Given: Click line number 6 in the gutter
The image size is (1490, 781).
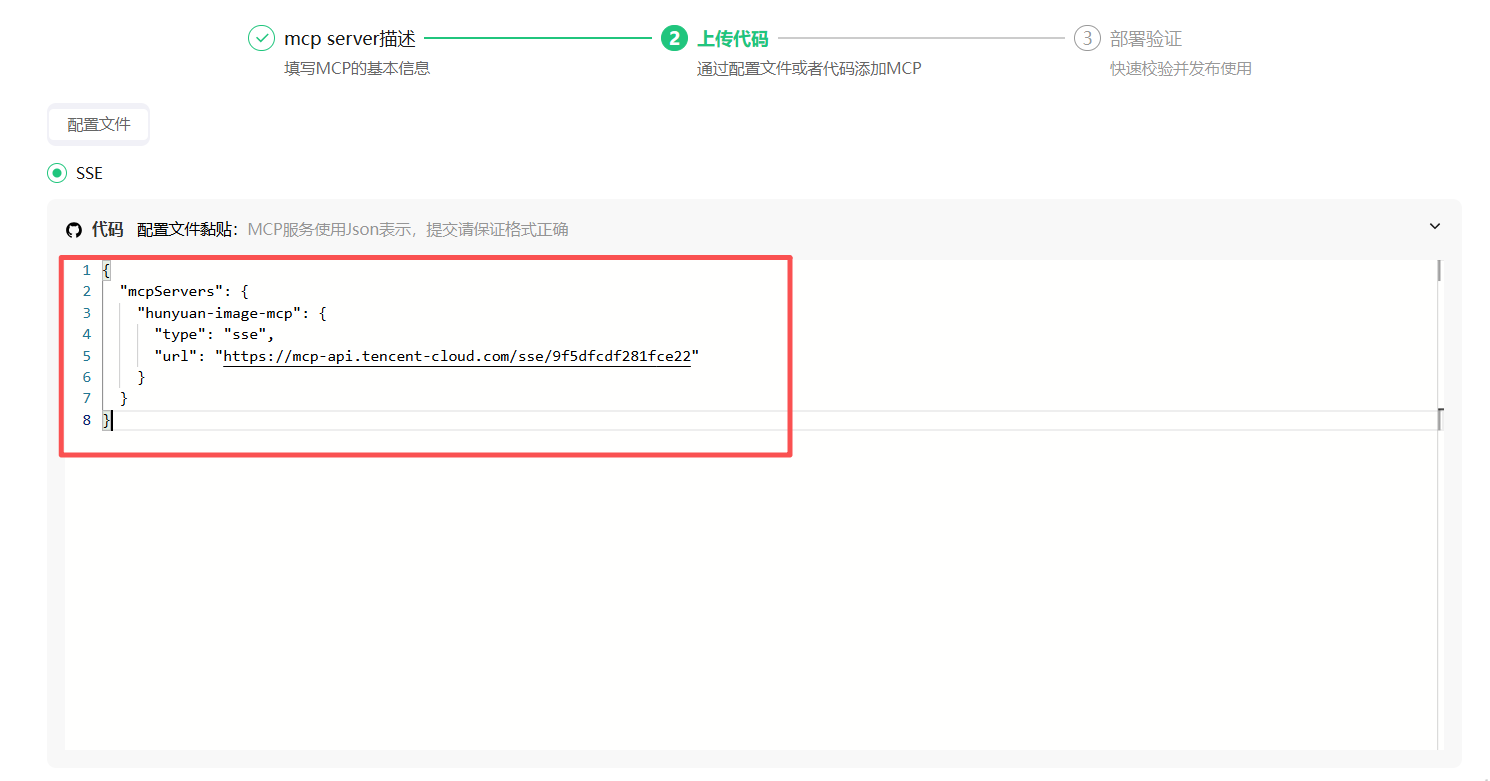Looking at the screenshot, I should point(87,377).
